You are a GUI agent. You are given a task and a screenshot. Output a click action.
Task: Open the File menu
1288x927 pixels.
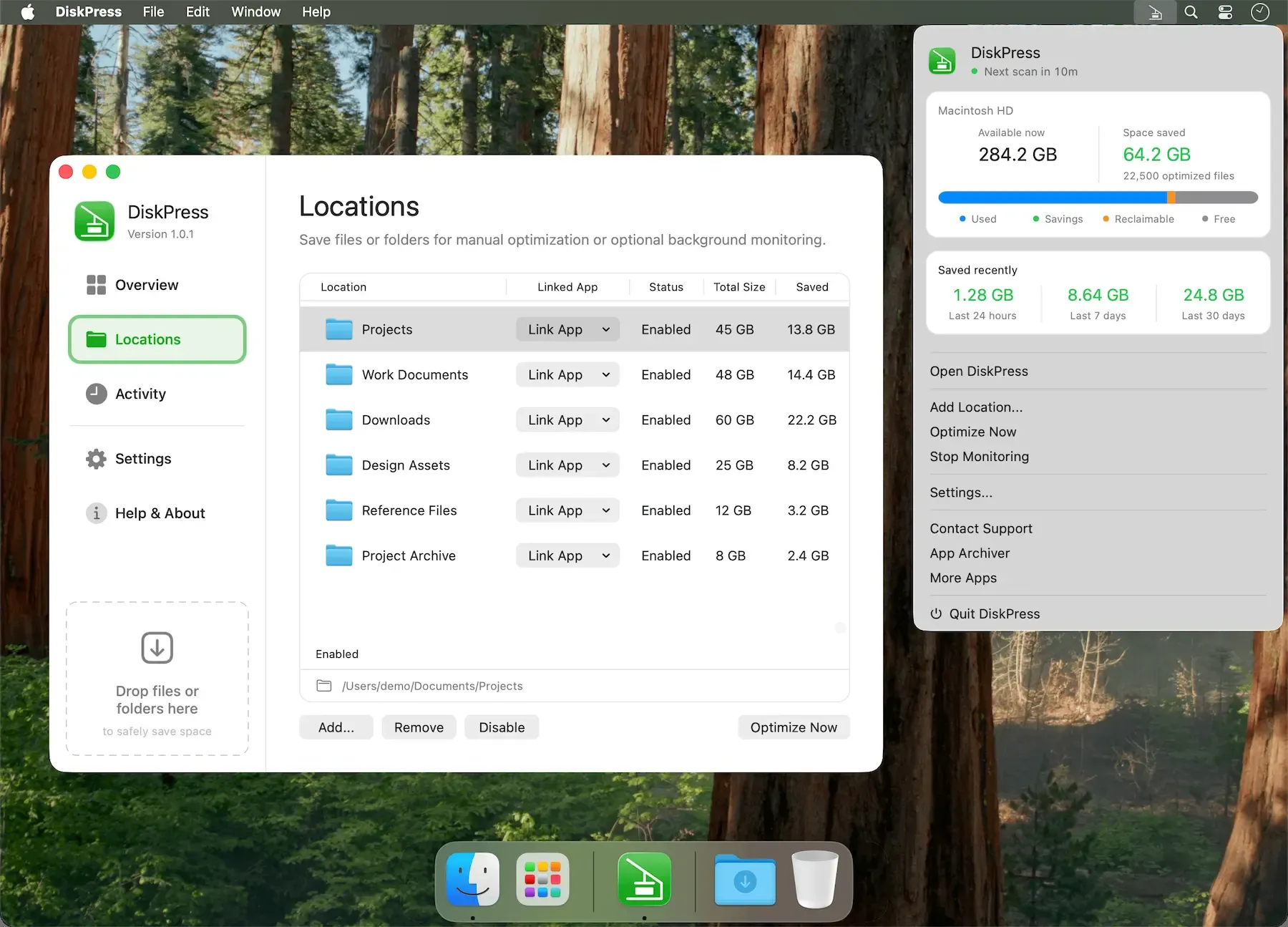coord(153,12)
